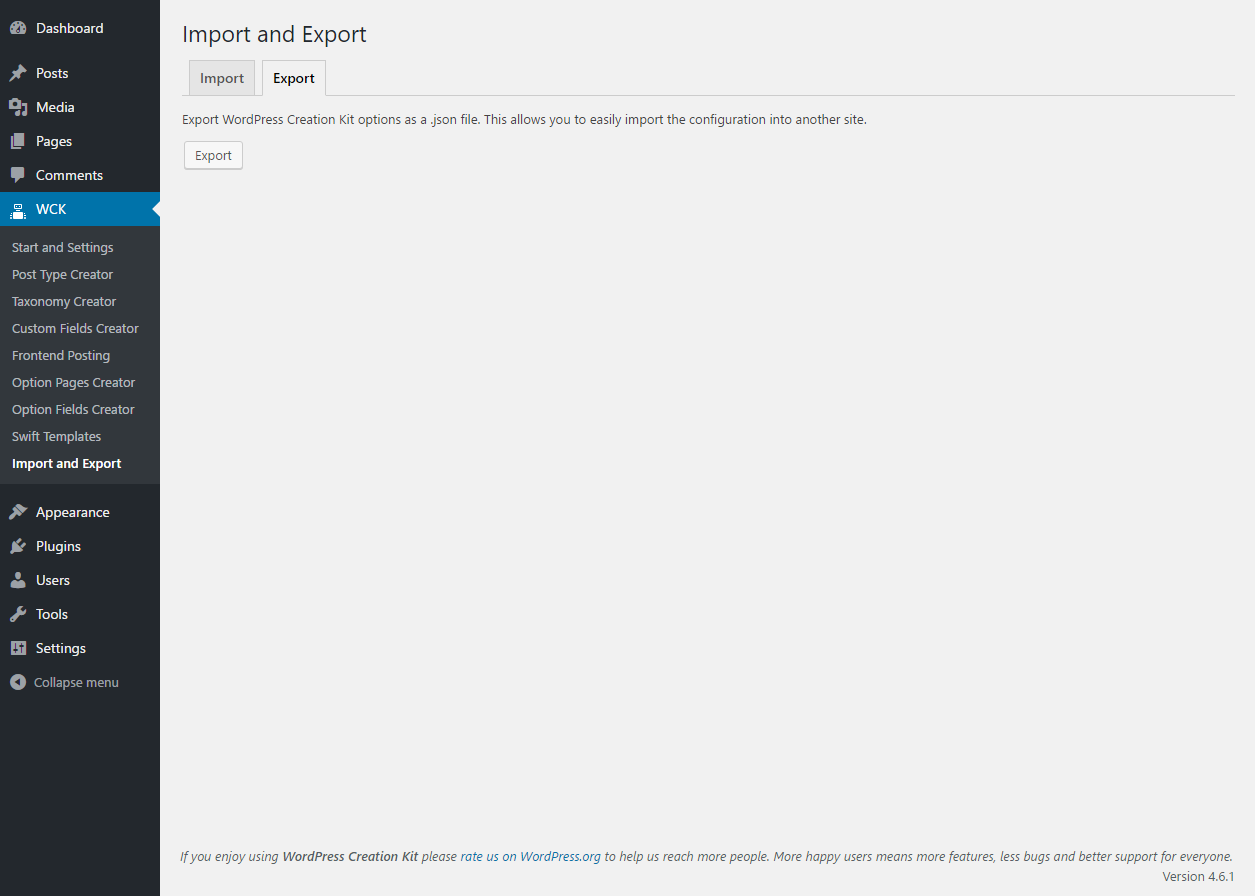1255x896 pixels.
Task: Open the rate us on WordPress.org link
Action: pyautogui.click(x=530, y=856)
